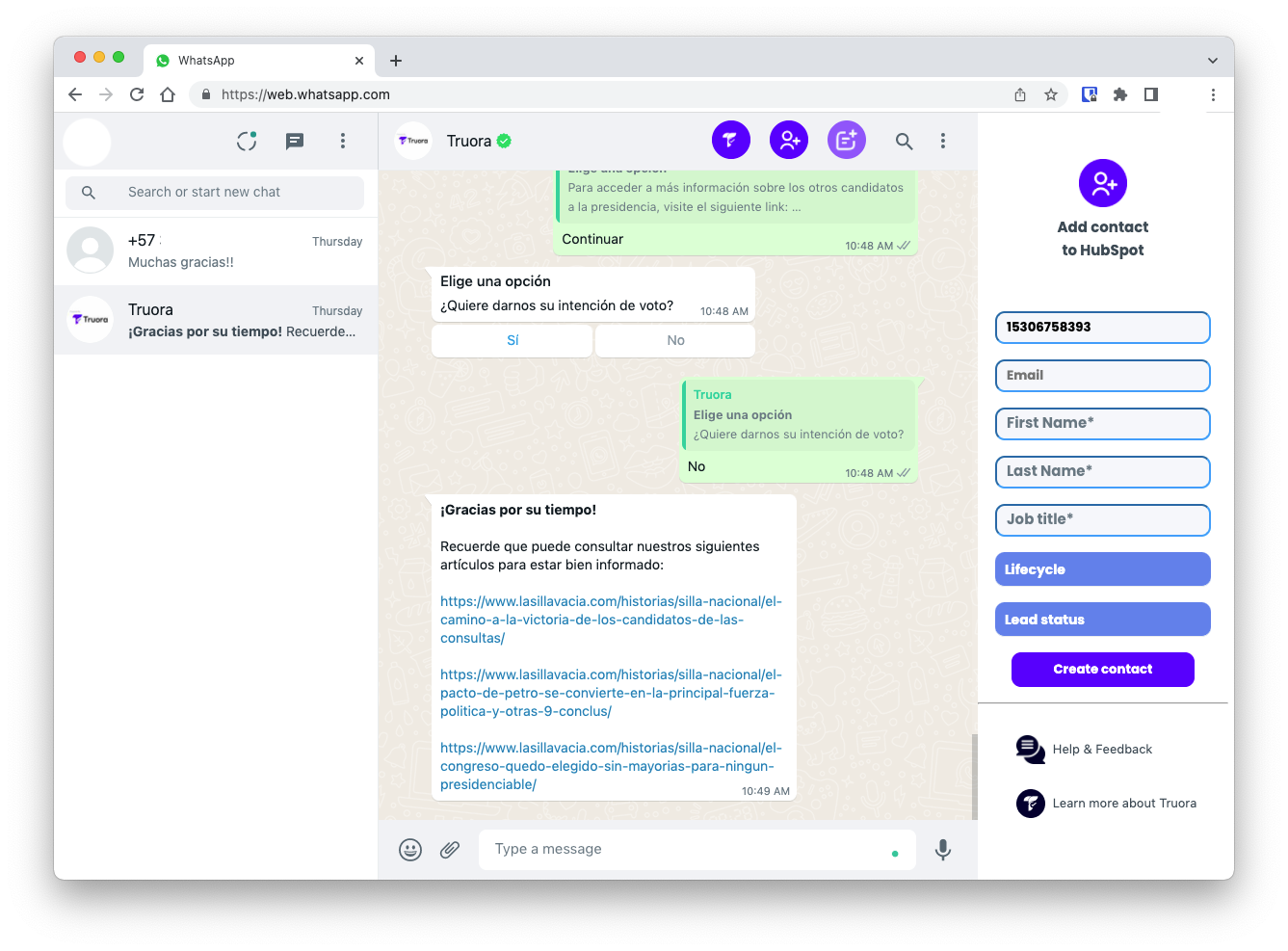Go back in browser history
The width and height of the screenshot is (1288, 951).
click(75, 94)
